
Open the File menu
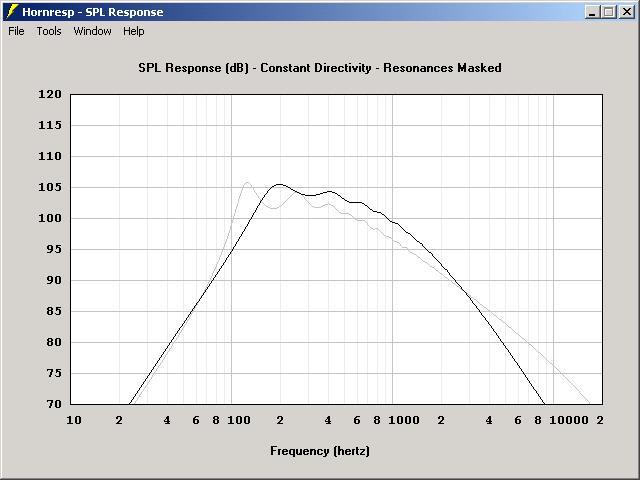(x=16, y=31)
